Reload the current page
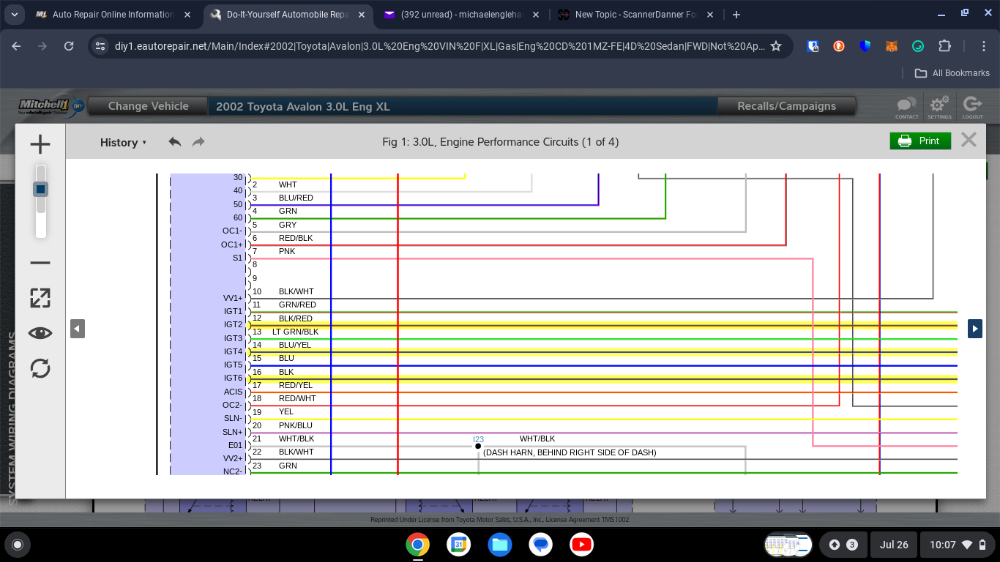This screenshot has height=562, width=1000. pos(68,46)
